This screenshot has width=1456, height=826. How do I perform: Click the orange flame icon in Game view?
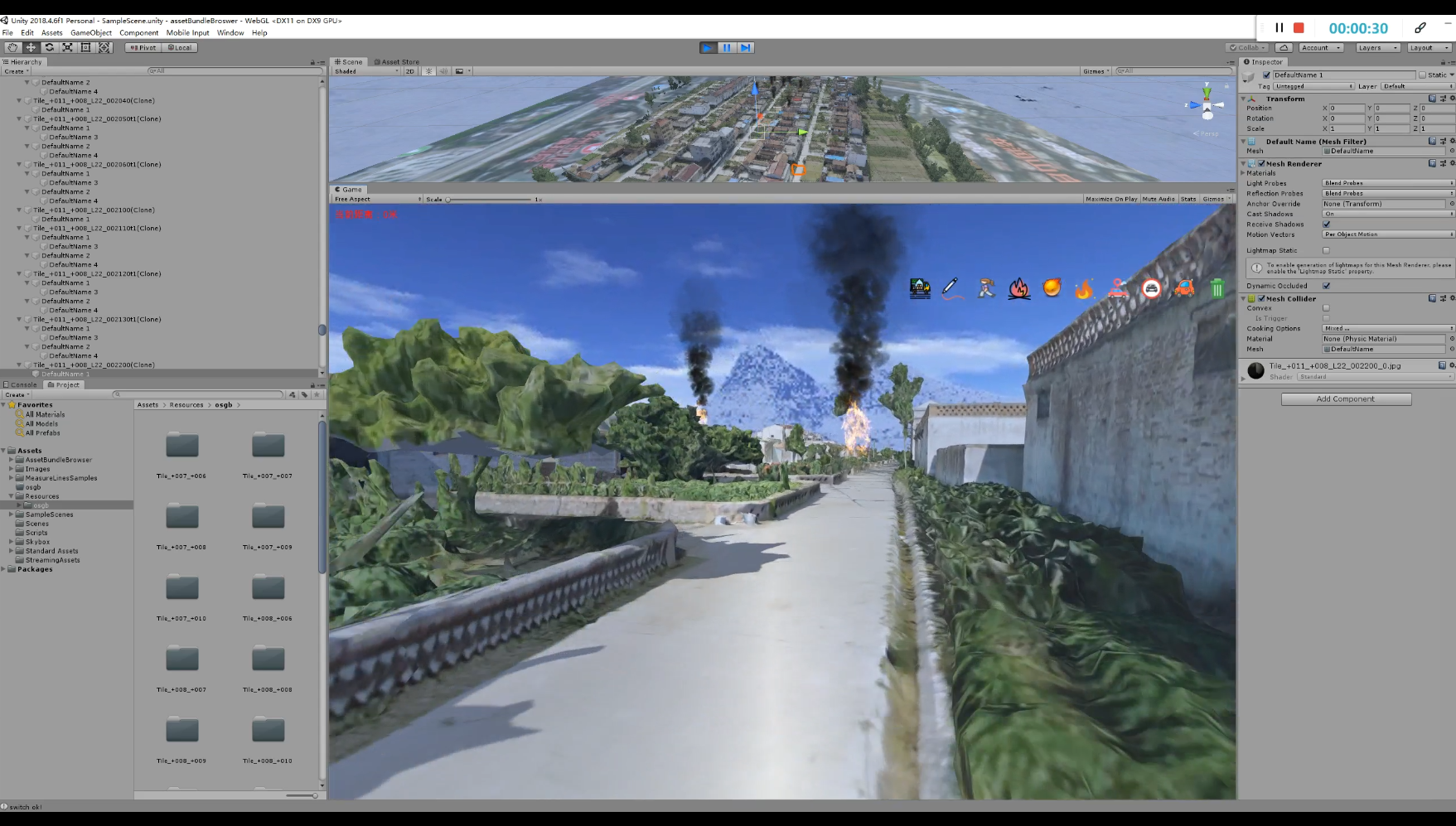pyautogui.click(x=1084, y=288)
